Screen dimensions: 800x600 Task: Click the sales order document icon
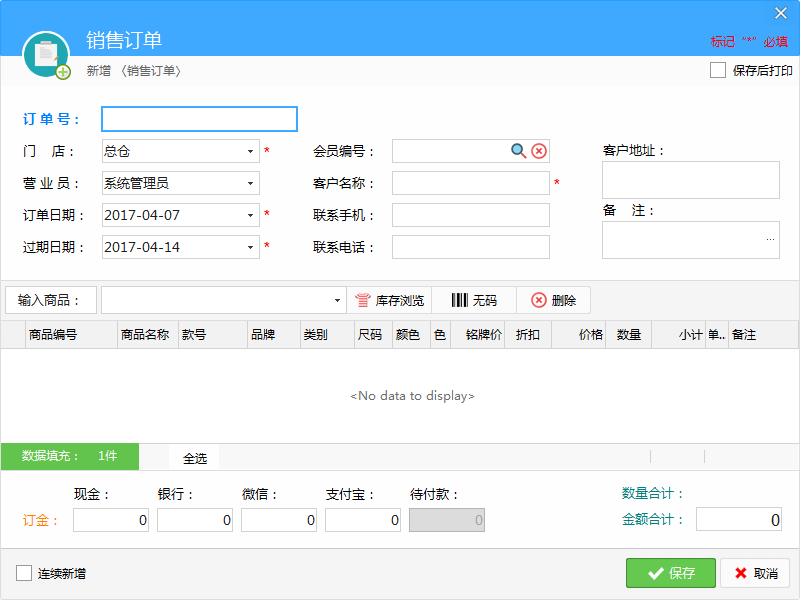tap(46, 55)
